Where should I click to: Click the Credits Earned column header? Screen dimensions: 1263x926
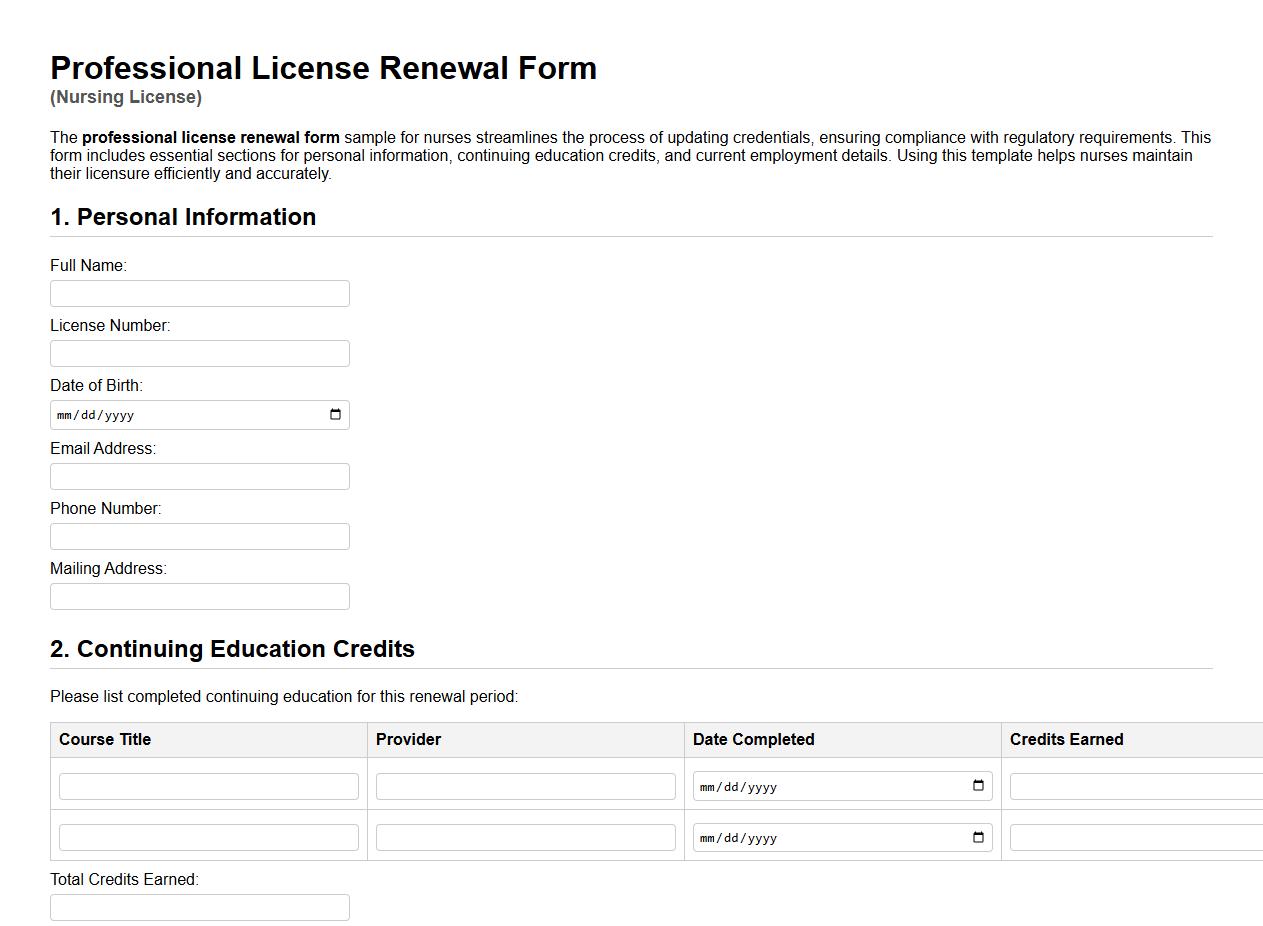coord(1066,740)
